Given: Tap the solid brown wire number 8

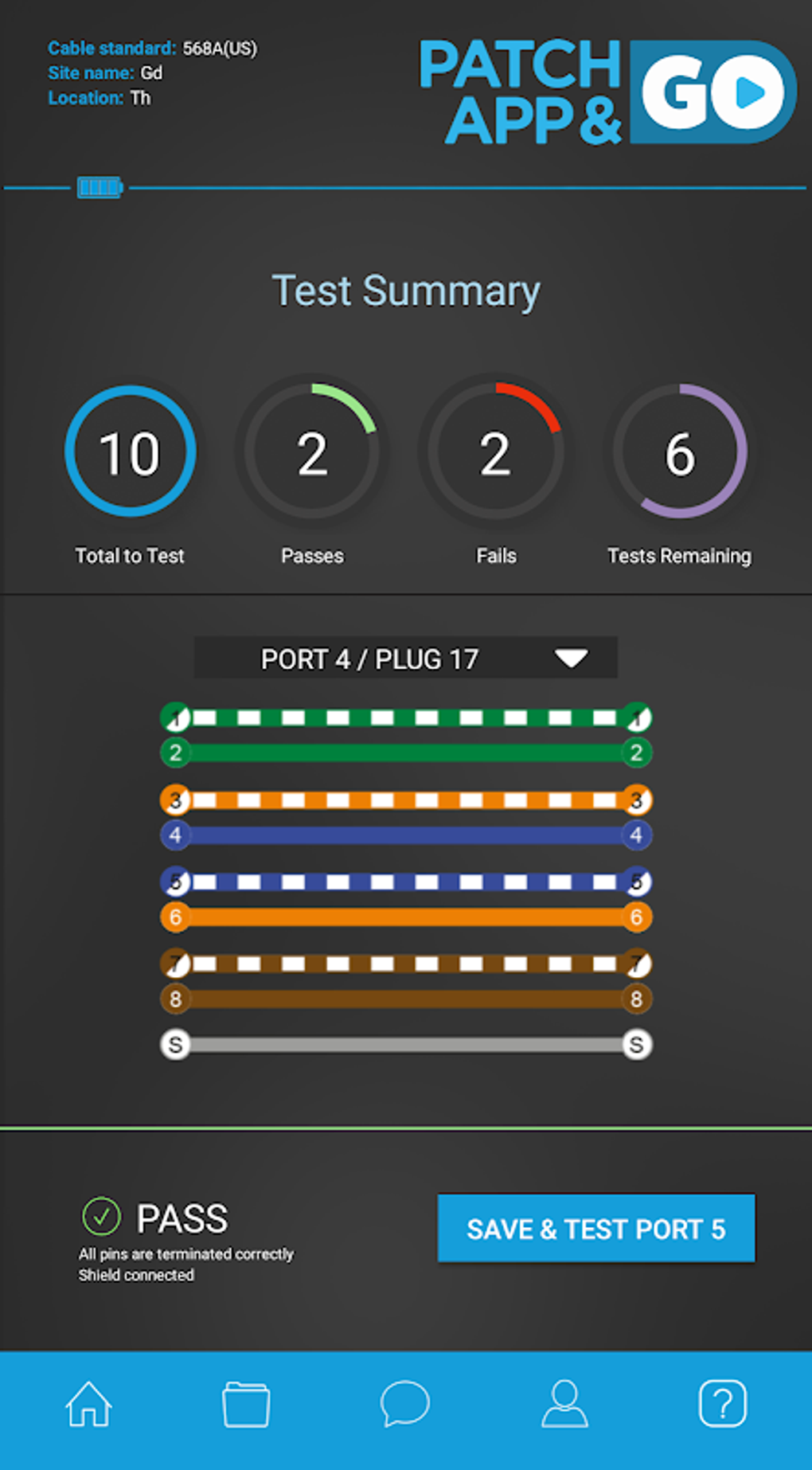Looking at the screenshot, I should (406, 999).
